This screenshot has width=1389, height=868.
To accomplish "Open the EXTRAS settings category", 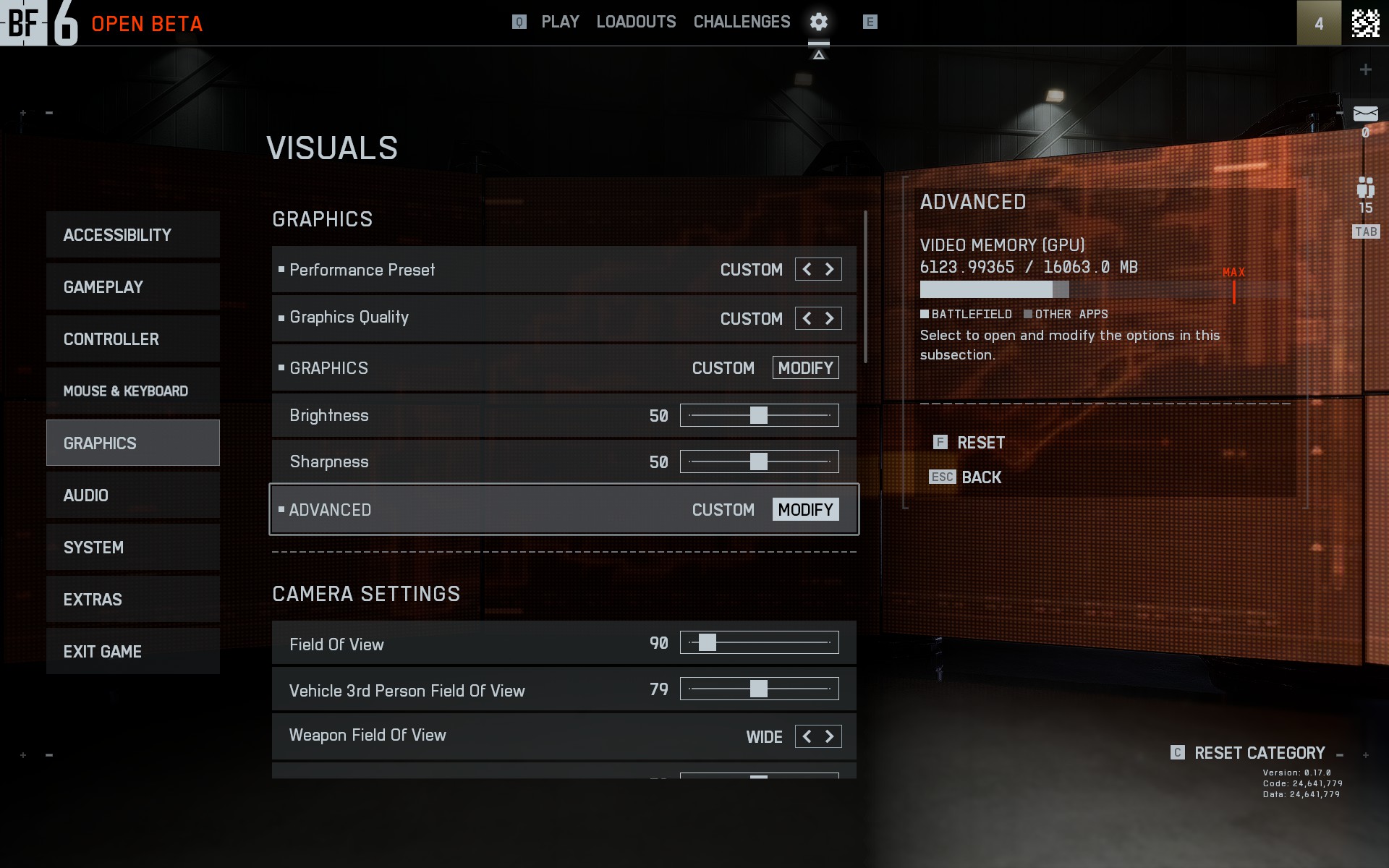I will [133, 599].
